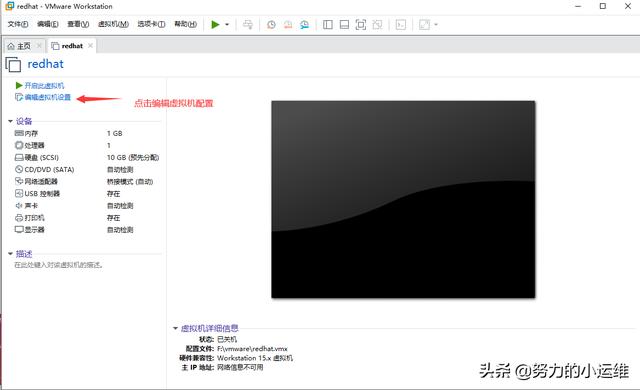
Task: Close the redhat tab
Action: pyautogui.click(x=90, y=46)
